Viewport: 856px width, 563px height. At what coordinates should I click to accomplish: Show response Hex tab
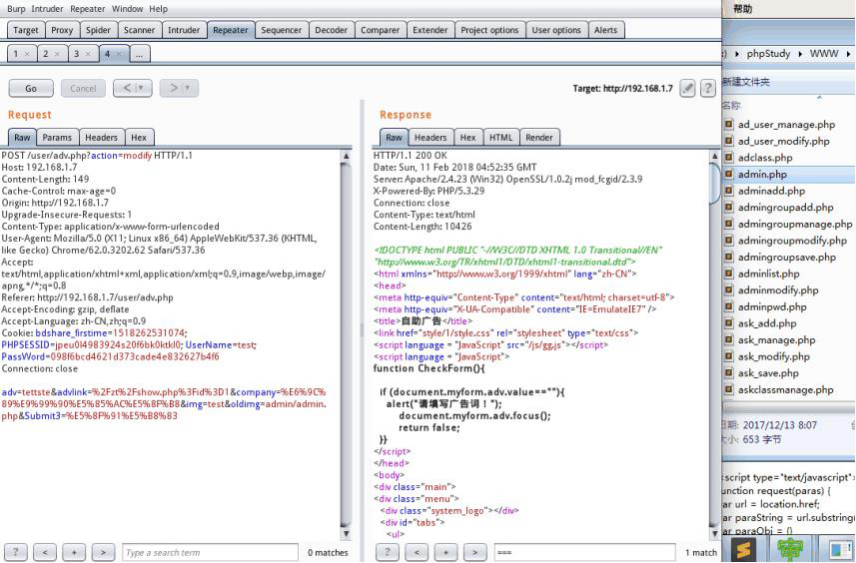(468, 137)
